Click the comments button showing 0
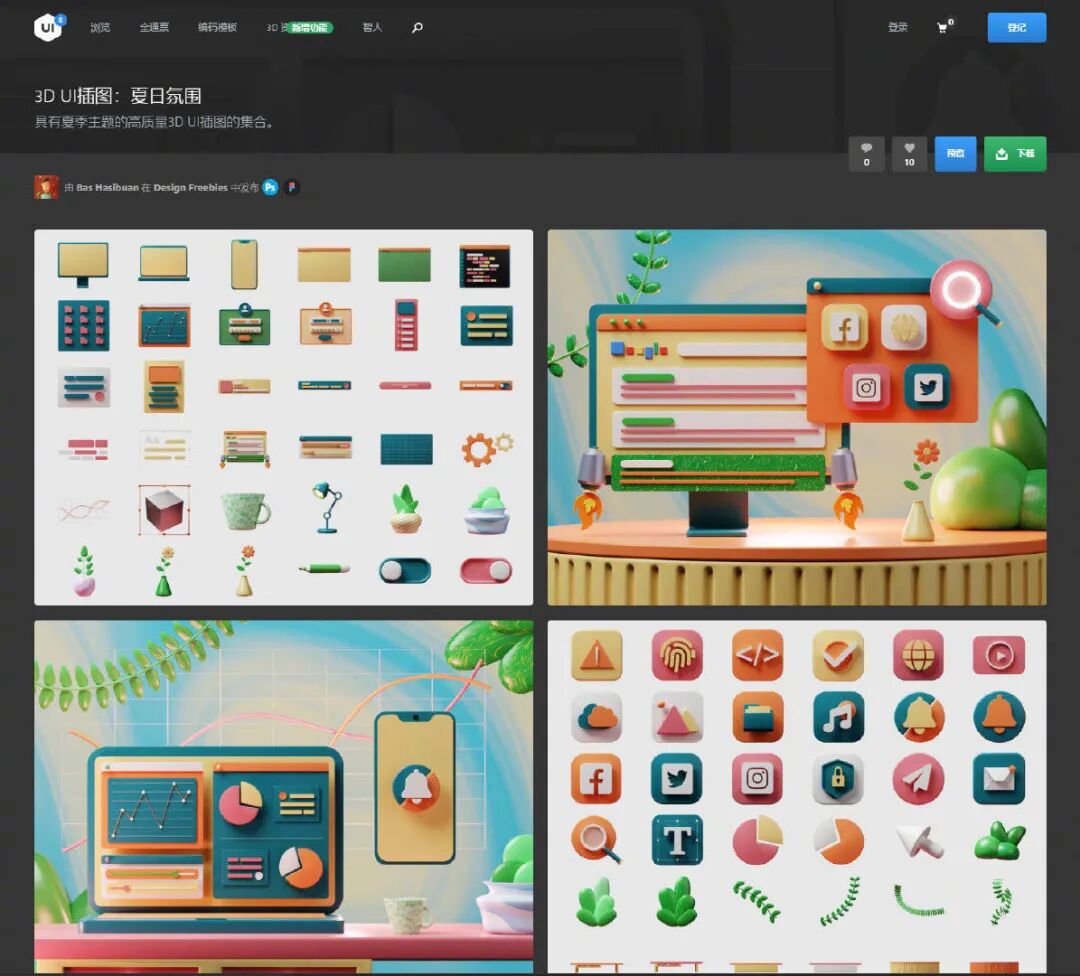This screenshot has width=1080, height=976. pyautogui.click(x=866, y=154)
